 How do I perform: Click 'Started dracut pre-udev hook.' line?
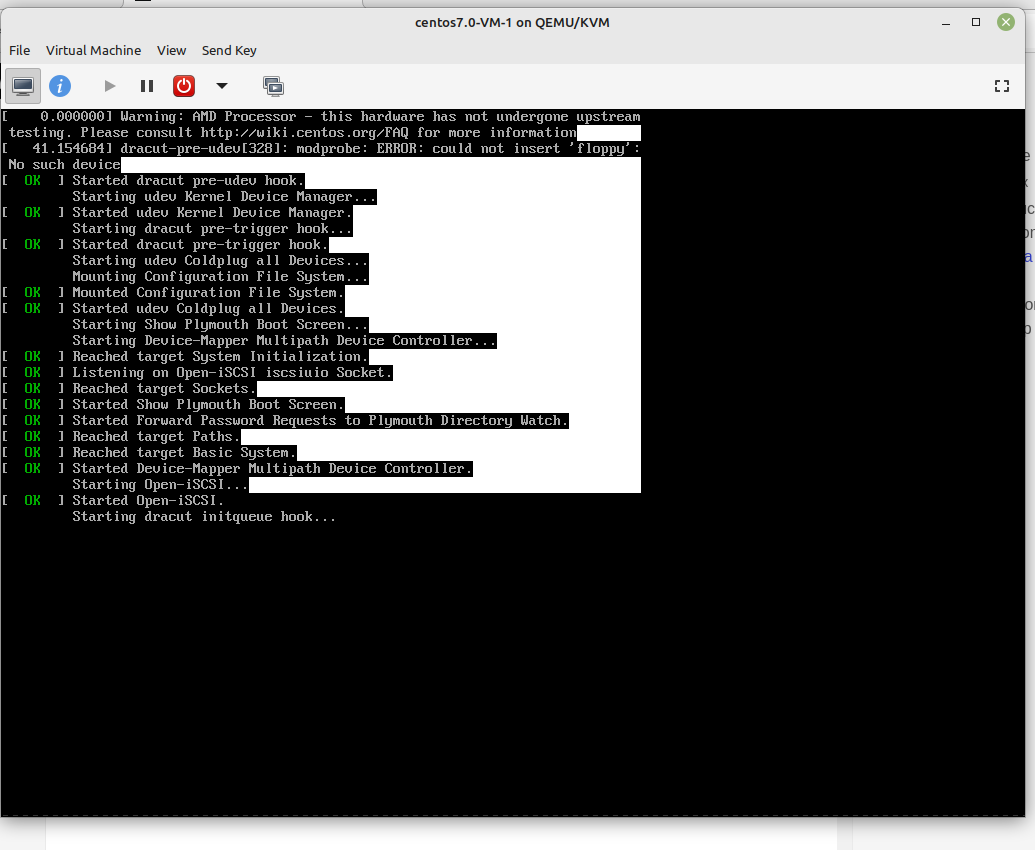pyautogui.click(x=188, y=181)
